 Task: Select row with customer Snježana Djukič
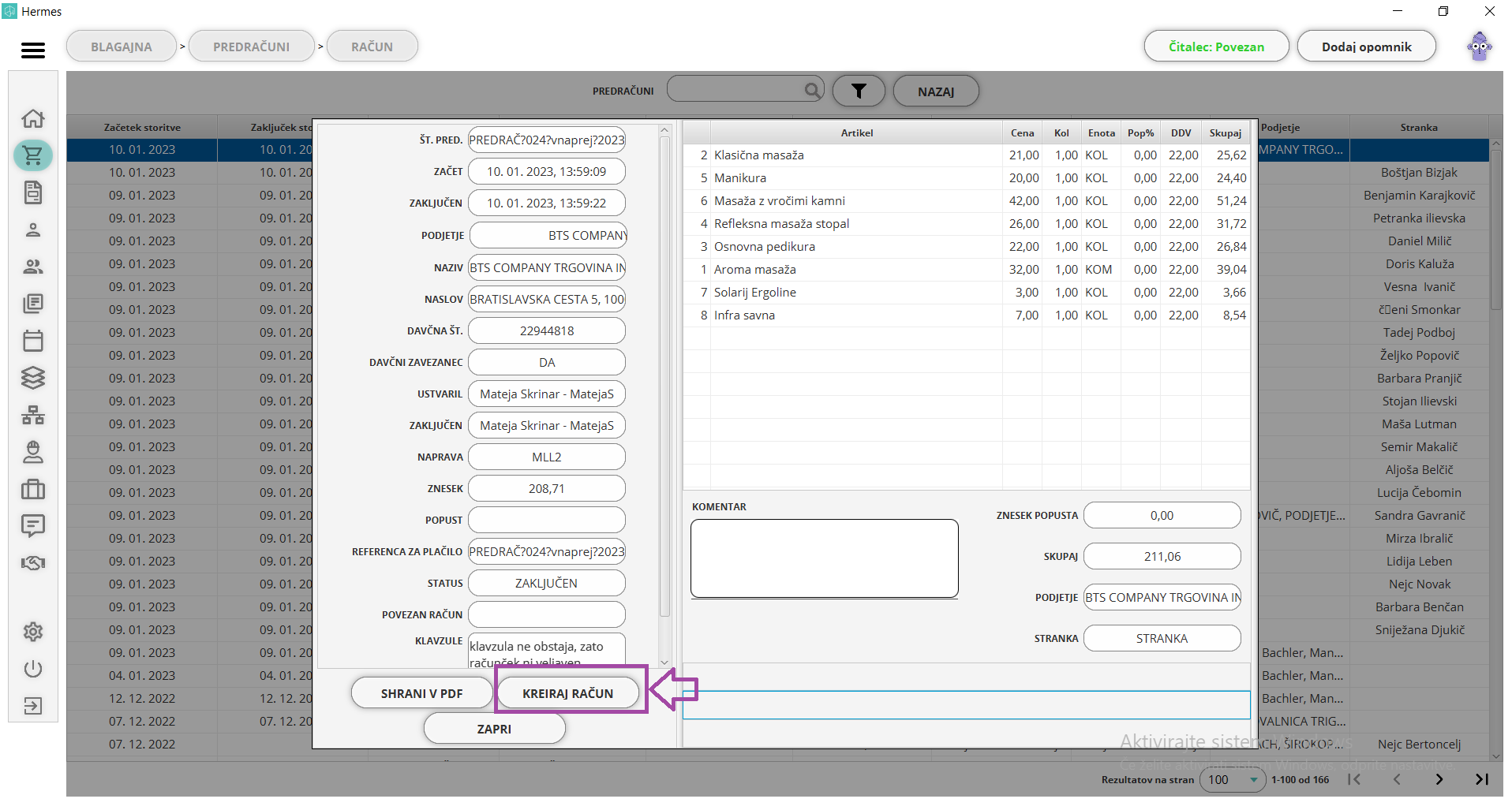[x=1419, y=630]
